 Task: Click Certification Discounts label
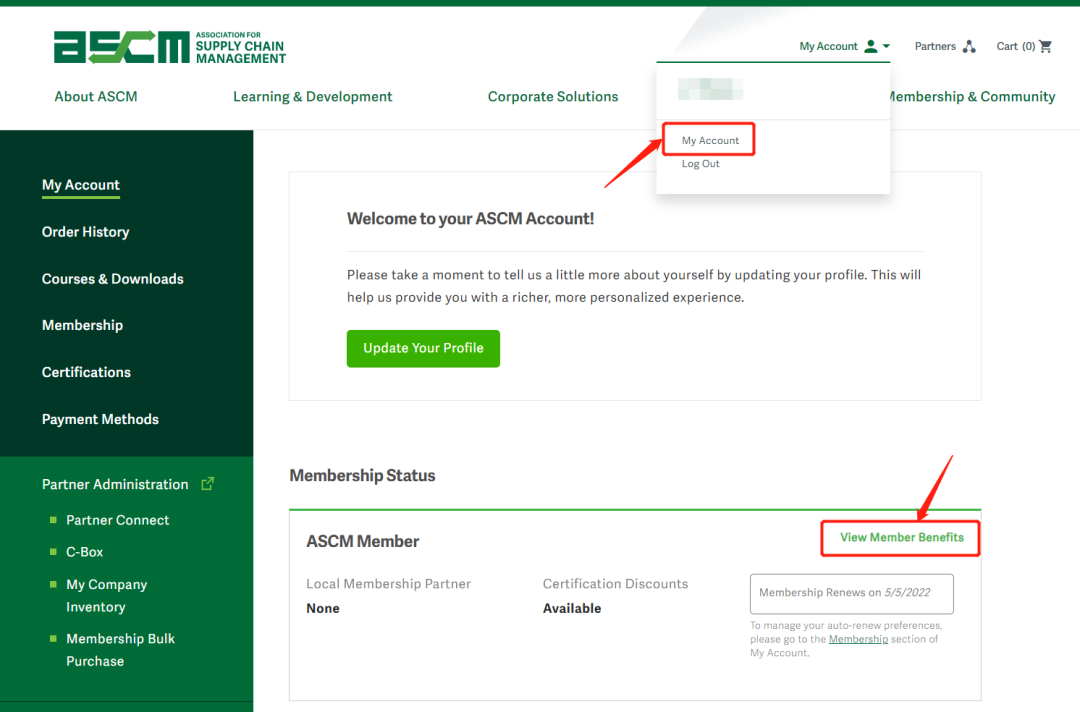(615, 584)
